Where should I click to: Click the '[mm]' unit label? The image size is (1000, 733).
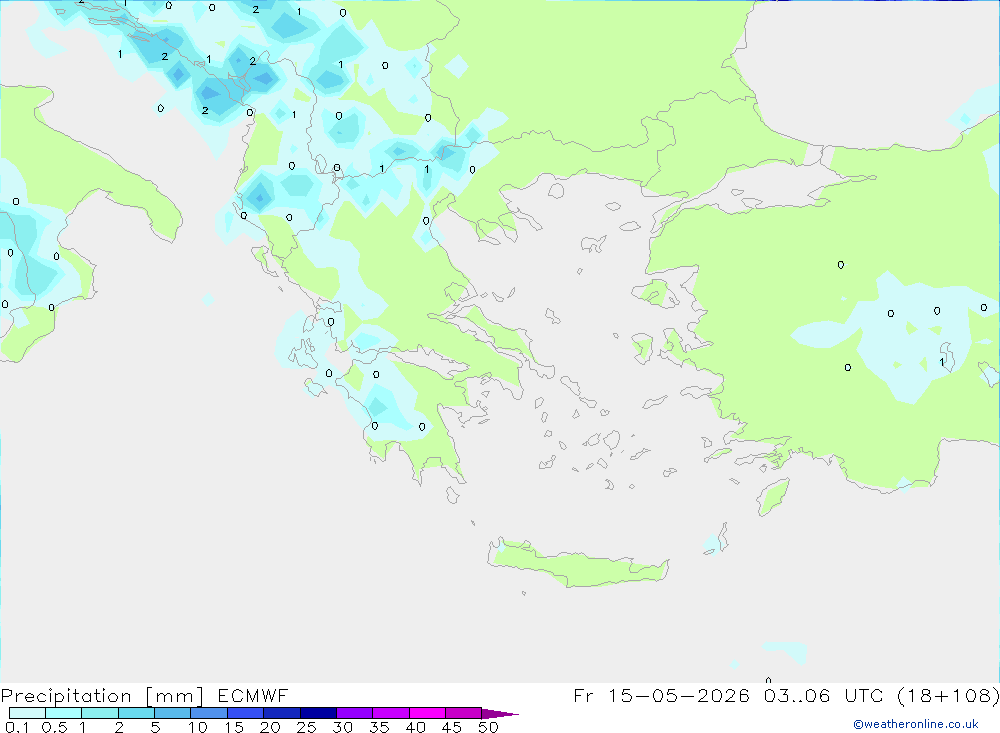coord(175,696)
